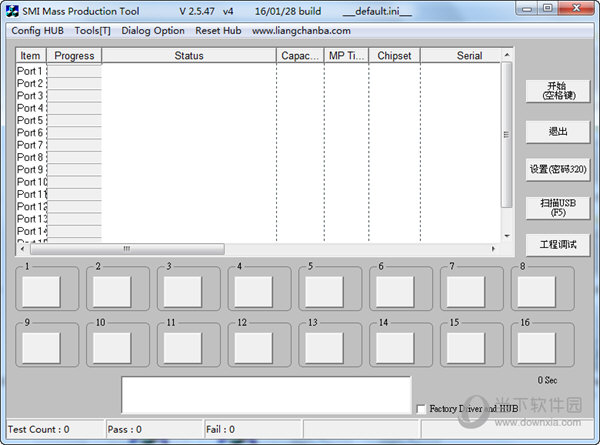Click port slot box 11
Viewport: 600px width, 445px height.
coord(183,347)
